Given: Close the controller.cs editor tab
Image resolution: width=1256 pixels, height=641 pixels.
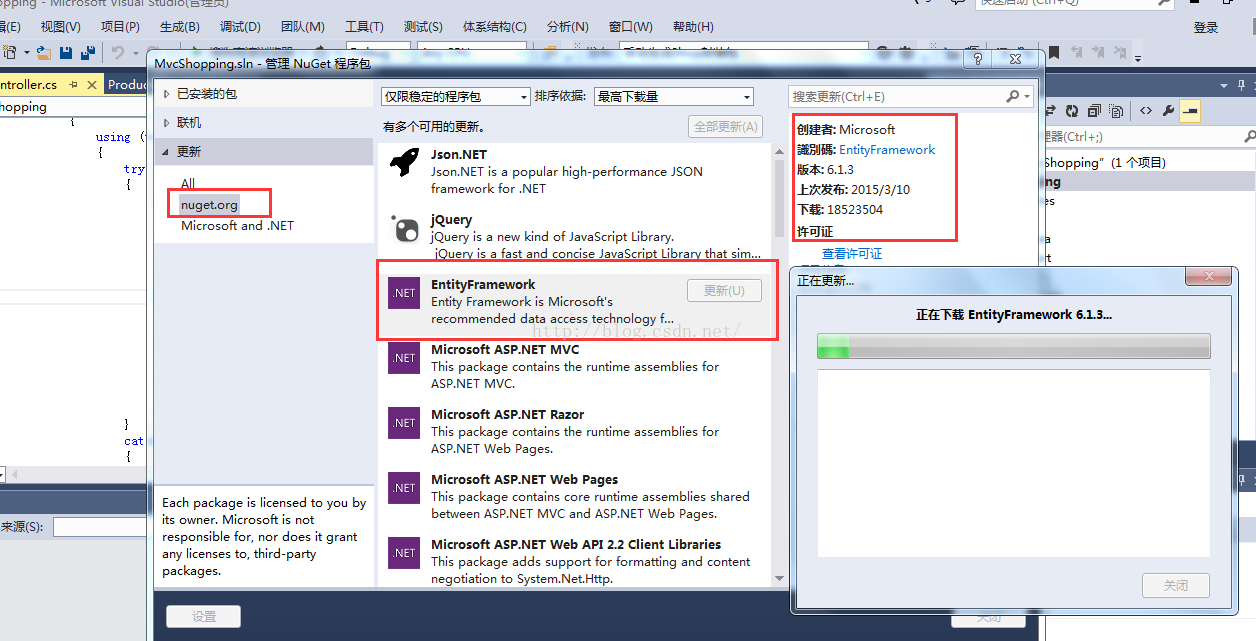Looking at the screenshot, I should click(x=90, y=85).
